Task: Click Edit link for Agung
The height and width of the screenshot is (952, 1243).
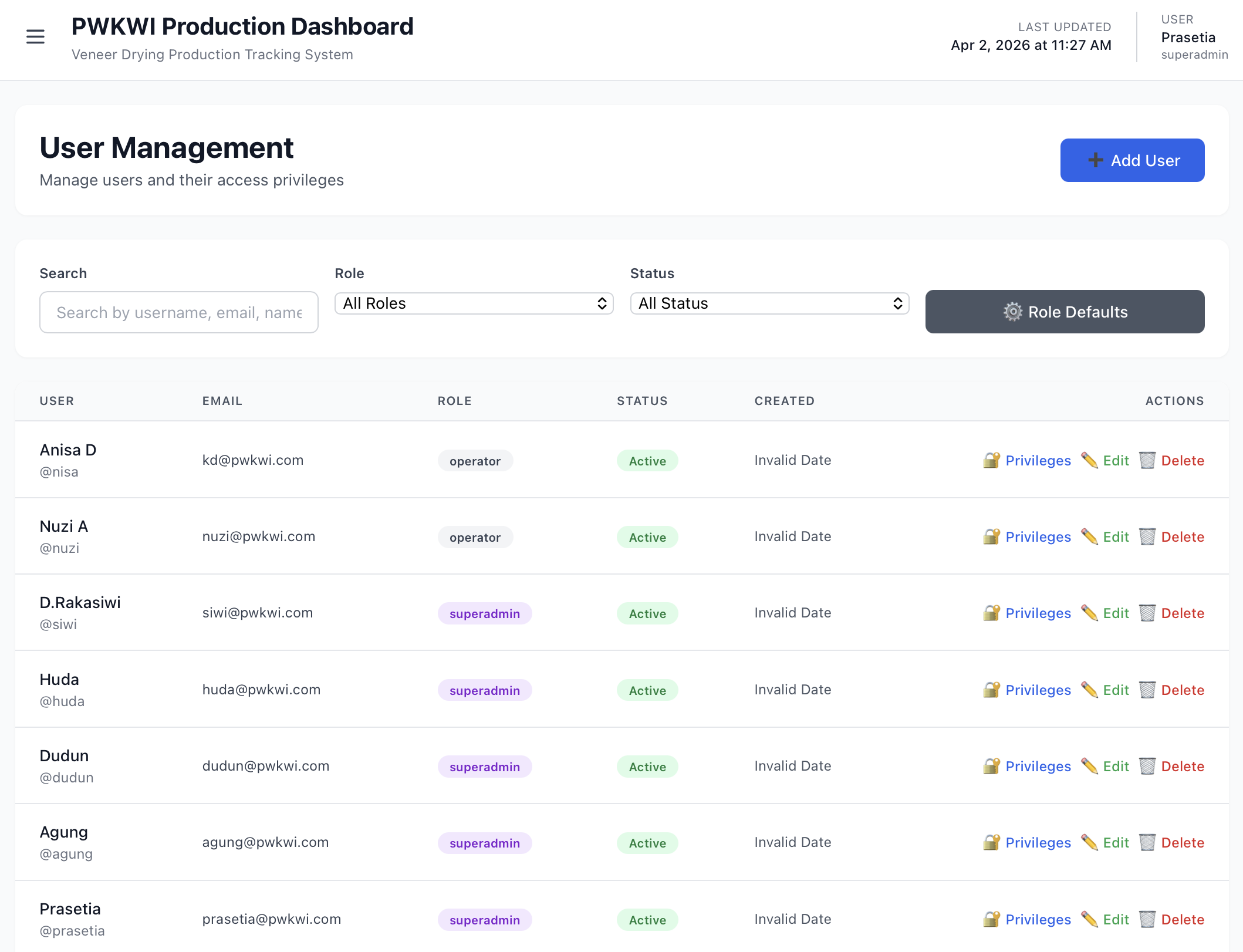Action: [x=1116, y=843]
